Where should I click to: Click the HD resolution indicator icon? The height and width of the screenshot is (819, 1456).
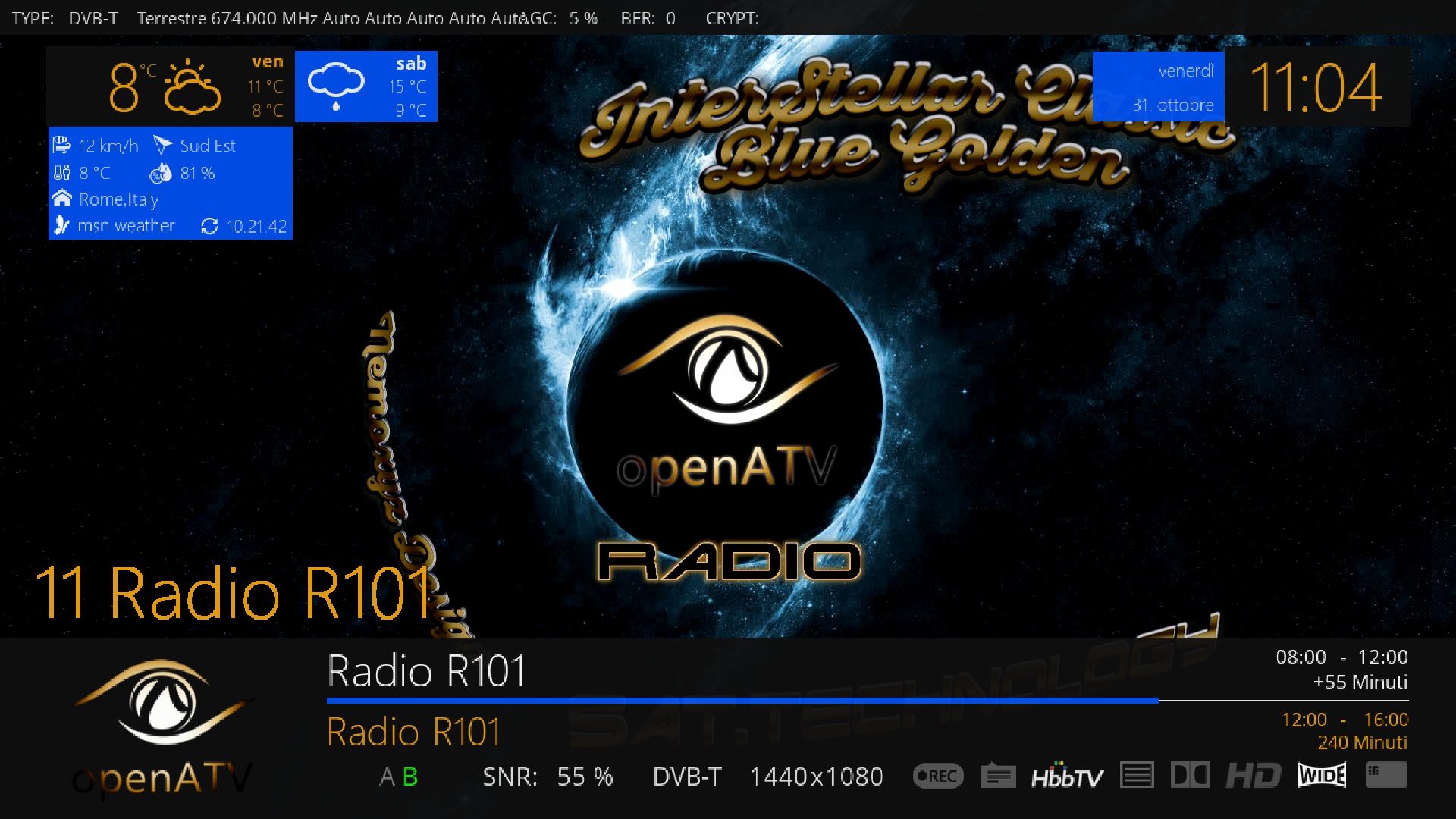pos(1253,775)
